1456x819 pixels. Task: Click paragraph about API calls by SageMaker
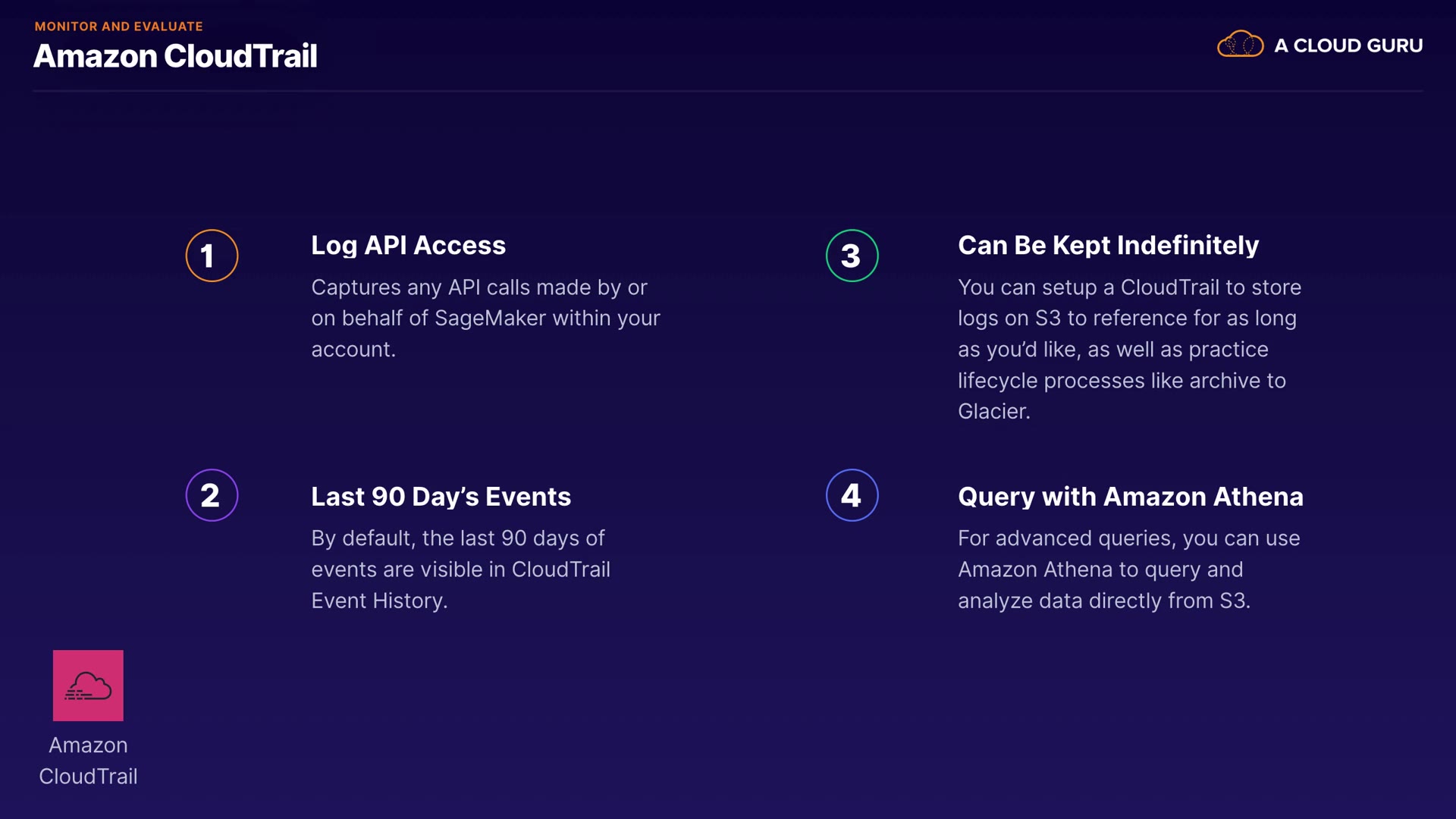click(x=485, y=318)
